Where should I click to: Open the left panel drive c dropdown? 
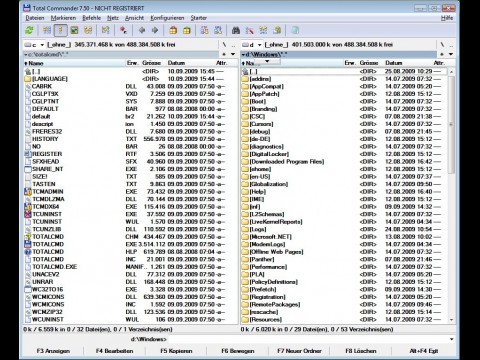point(34,45)
